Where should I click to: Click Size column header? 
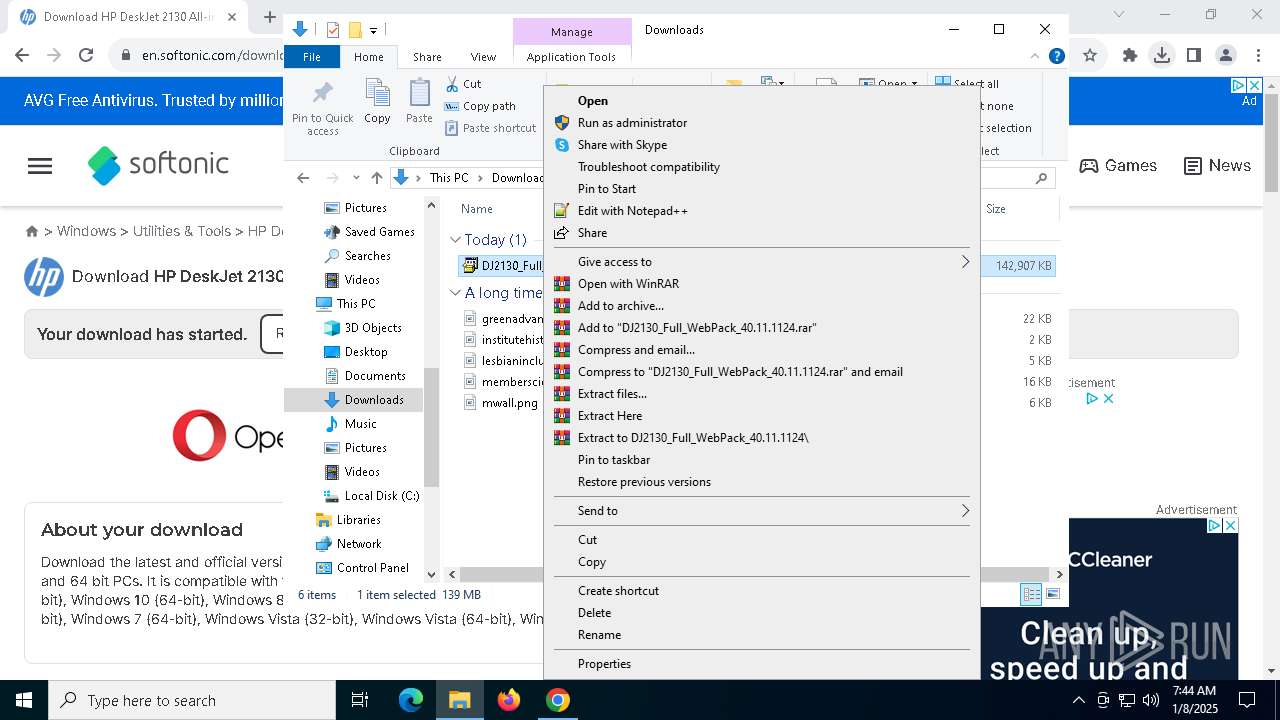(996, 209)
